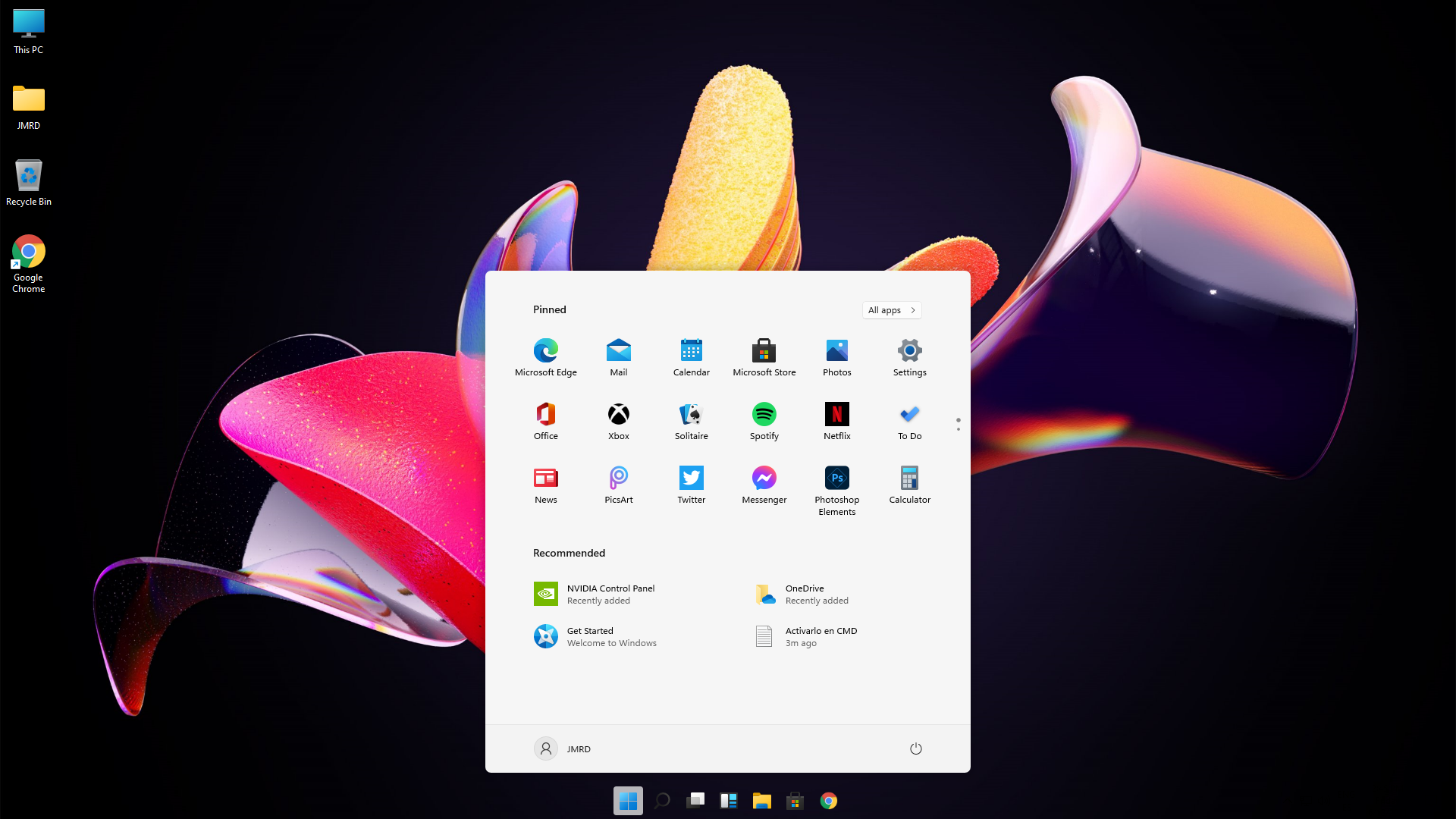The width and height of the screenshot is (1456, 819).
Task: Launch the Spotify pinned app
Action: (x=764, y=420)
